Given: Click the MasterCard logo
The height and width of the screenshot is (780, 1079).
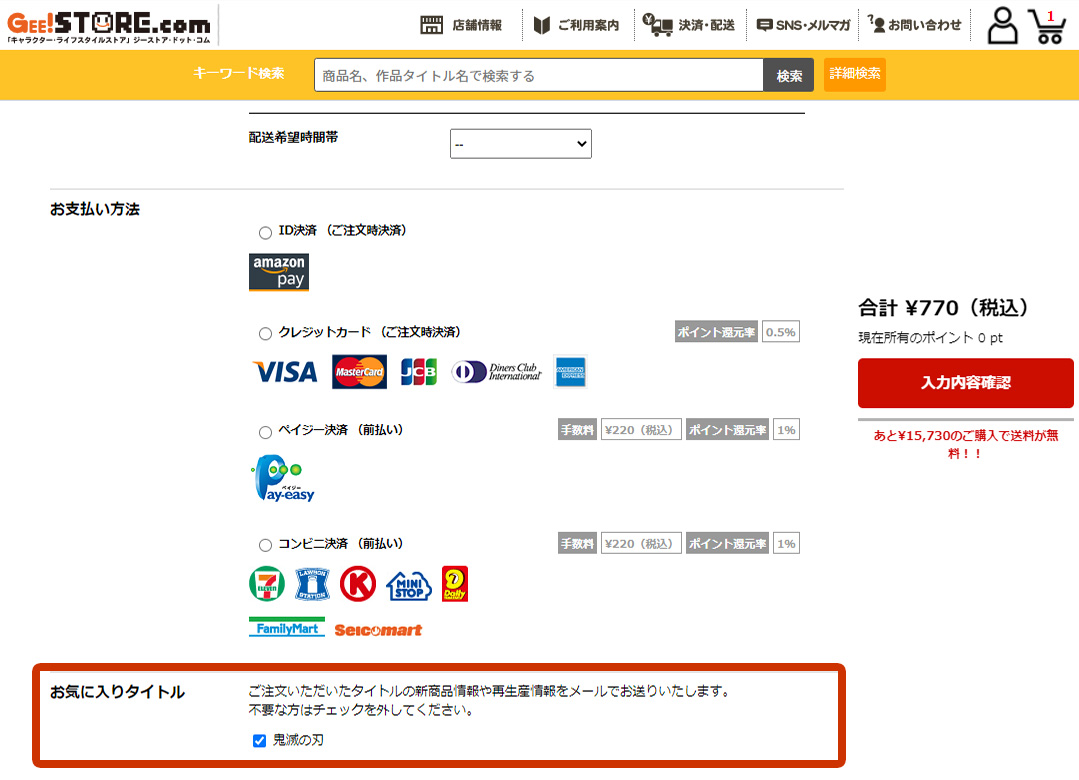Looking at the screenshot, I should point(359,372).
